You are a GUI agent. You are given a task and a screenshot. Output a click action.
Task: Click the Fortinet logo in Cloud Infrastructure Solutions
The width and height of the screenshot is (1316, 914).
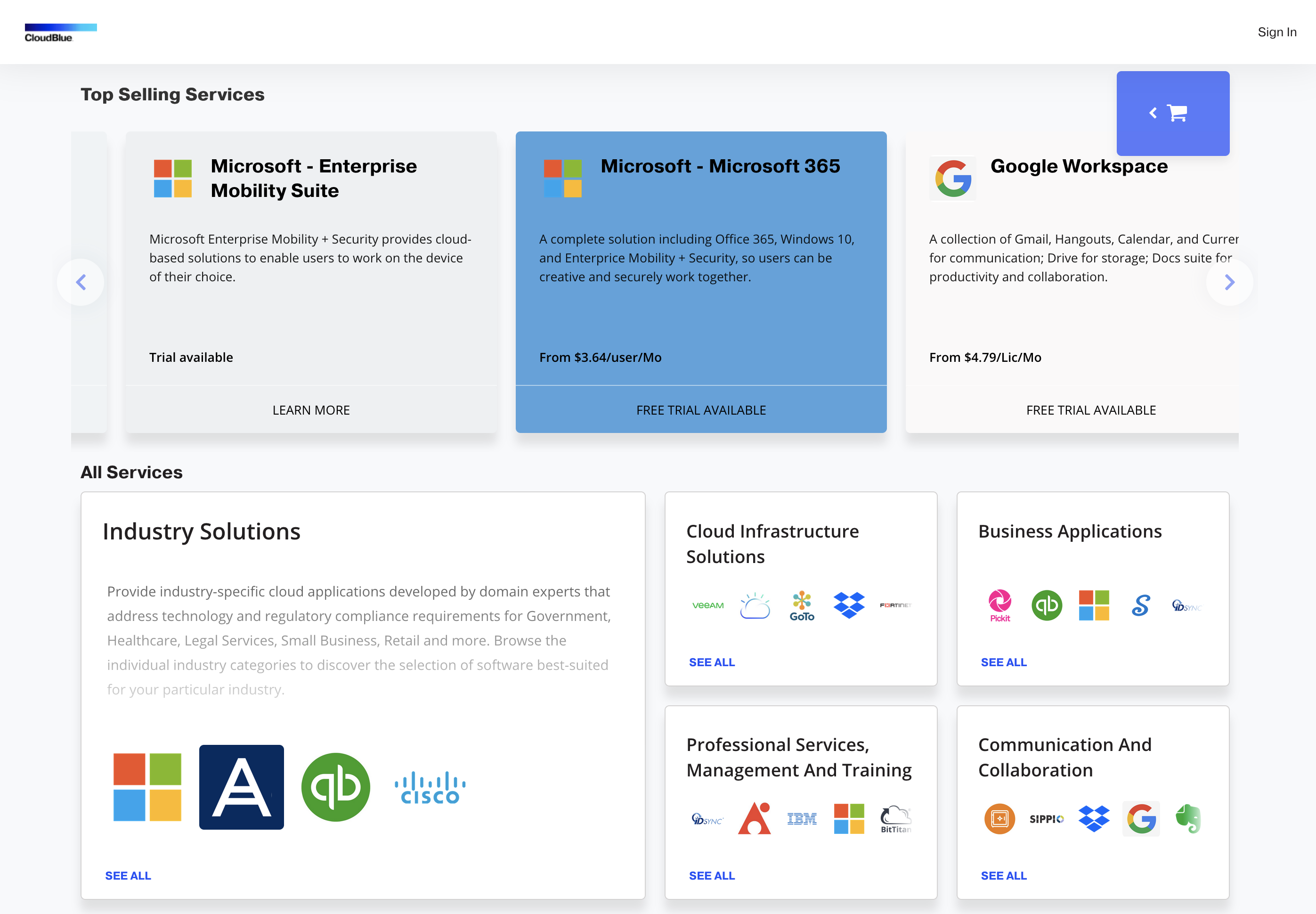[x=895, y=605]
